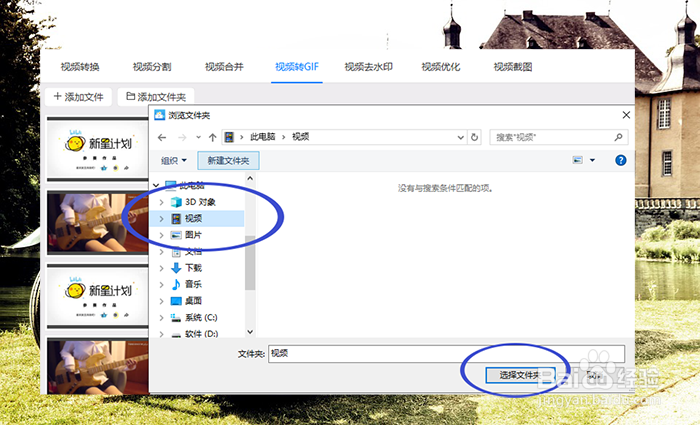Click the tree scrollbar down arrow

(250, 332)
